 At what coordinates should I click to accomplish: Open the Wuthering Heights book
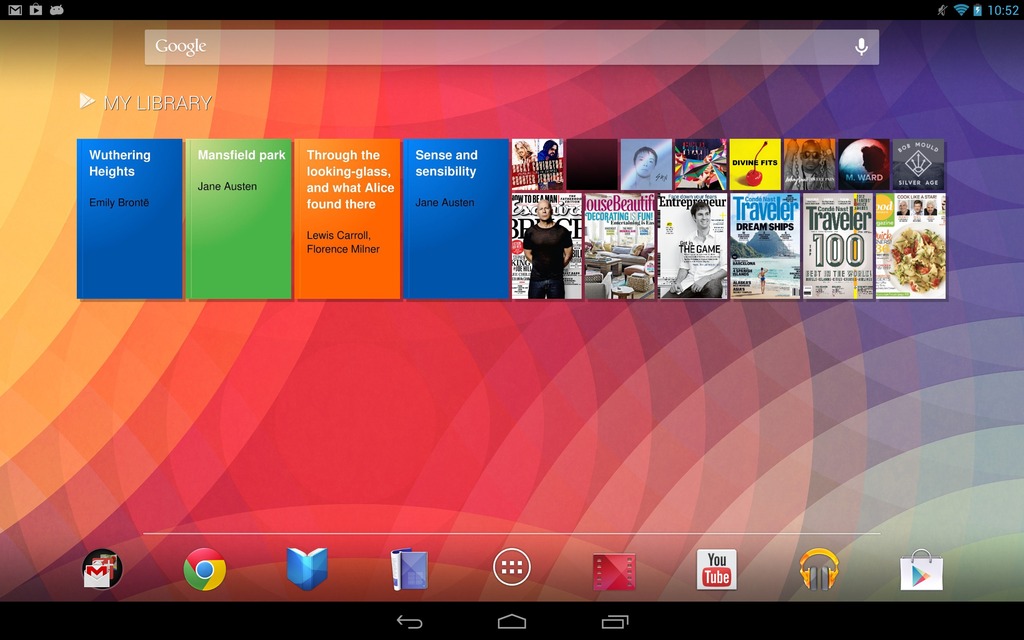[129, 219]
